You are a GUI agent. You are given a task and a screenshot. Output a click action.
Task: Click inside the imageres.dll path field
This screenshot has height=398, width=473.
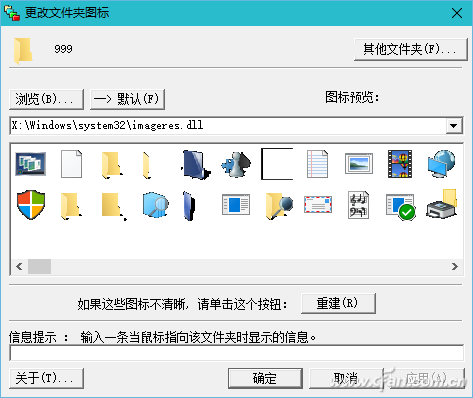tap(228, 126)
